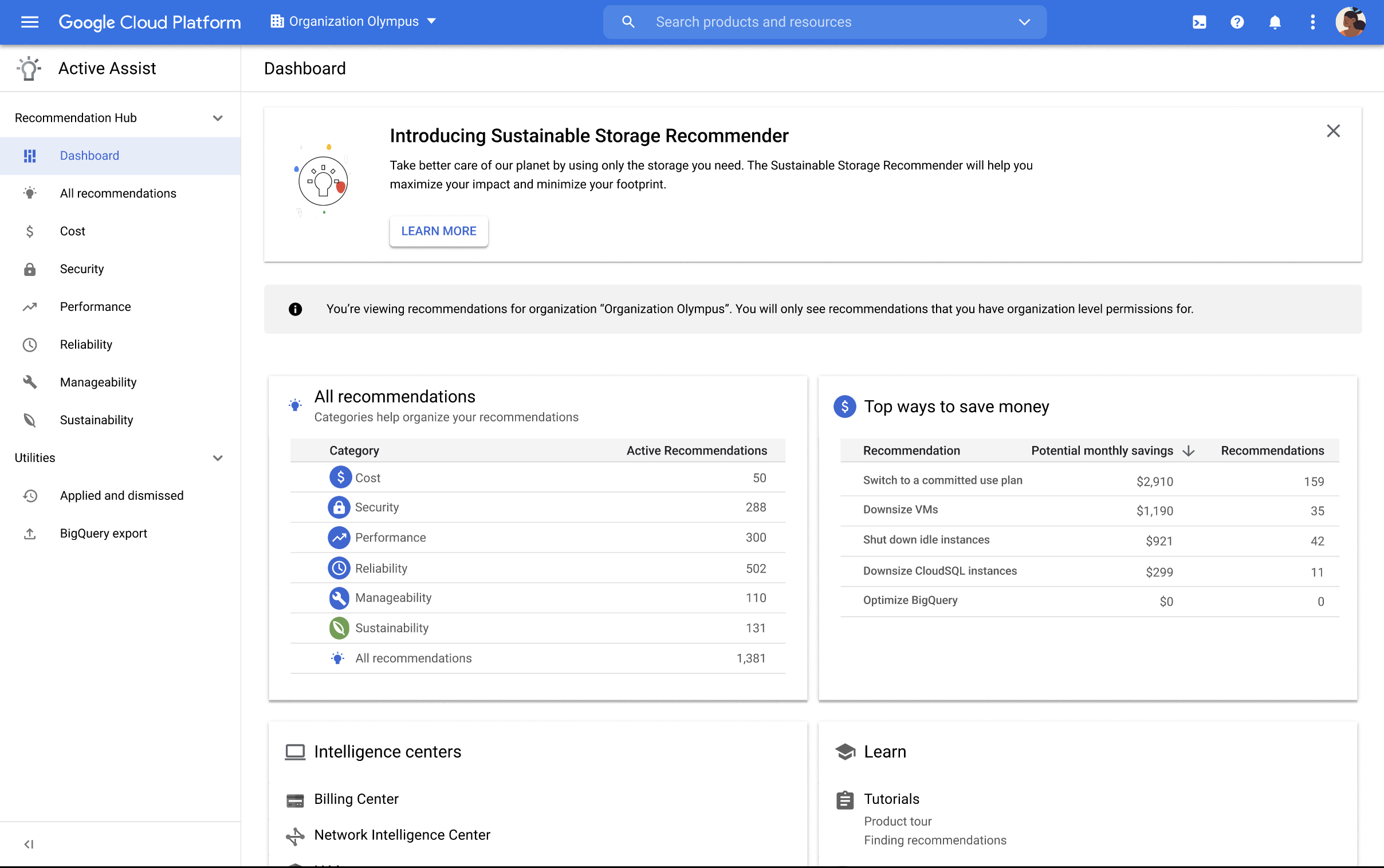
Task: Dismiss the Sustainable Storage Recommender banner
Action: [x=1334, y=131]
